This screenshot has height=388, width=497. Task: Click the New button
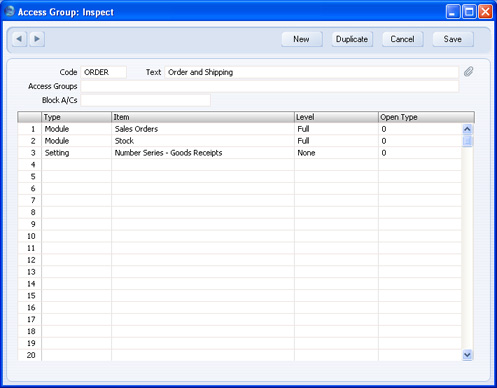pyautogui.click(x=302, y=39)
